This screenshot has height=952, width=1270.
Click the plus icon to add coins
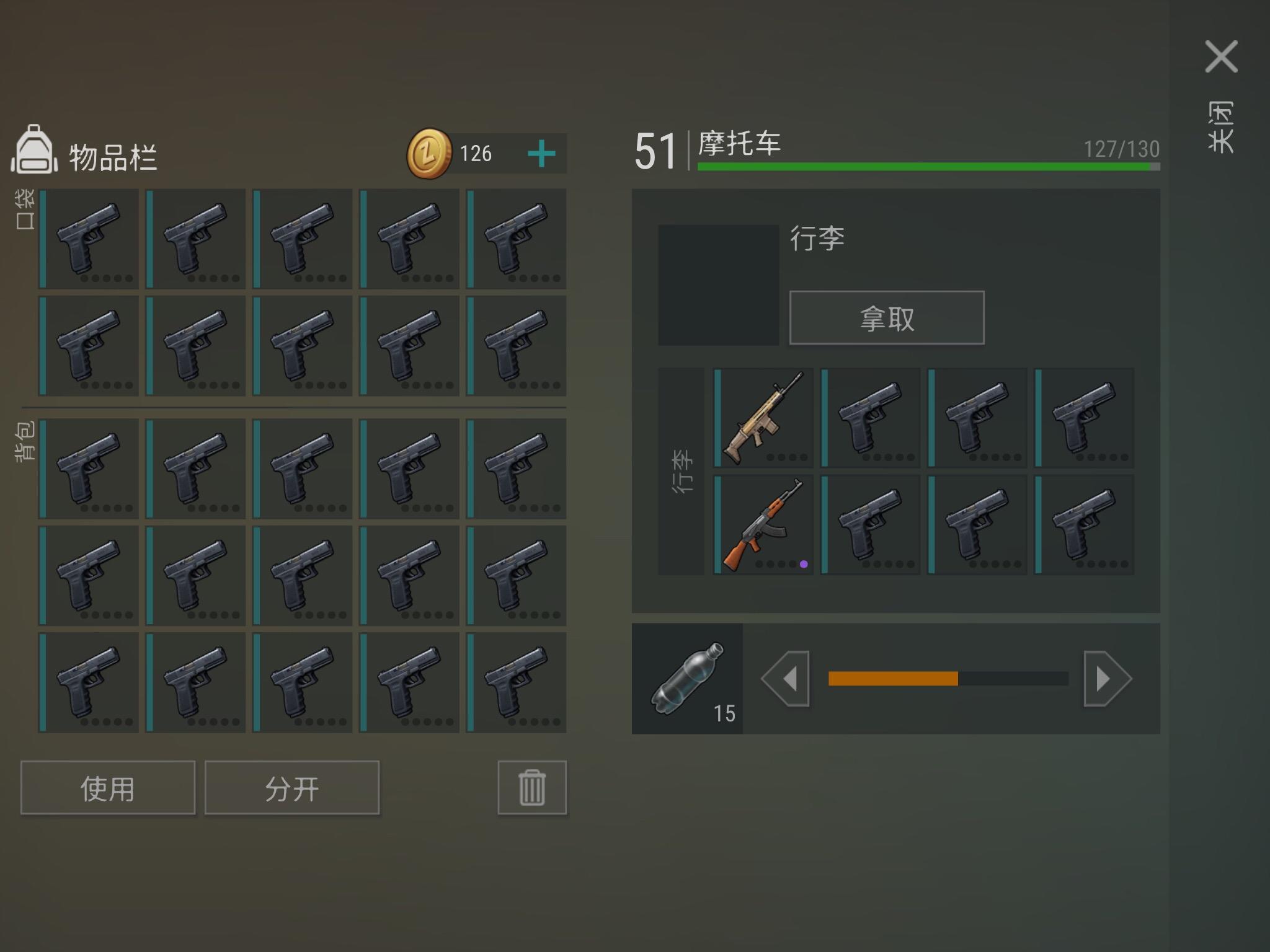point(541,153)
